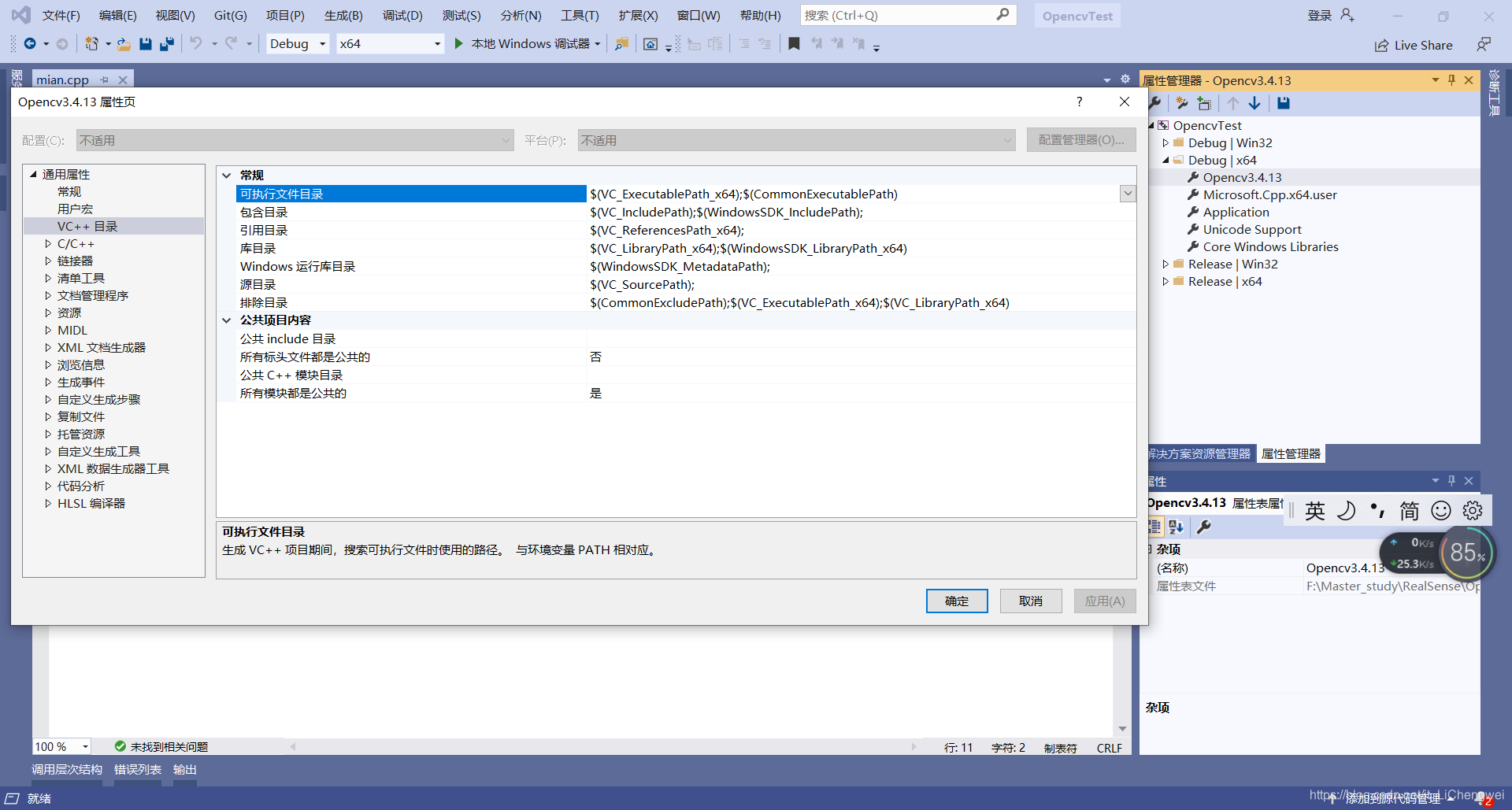Open the editor zoom 100 % dropdown

85,746
